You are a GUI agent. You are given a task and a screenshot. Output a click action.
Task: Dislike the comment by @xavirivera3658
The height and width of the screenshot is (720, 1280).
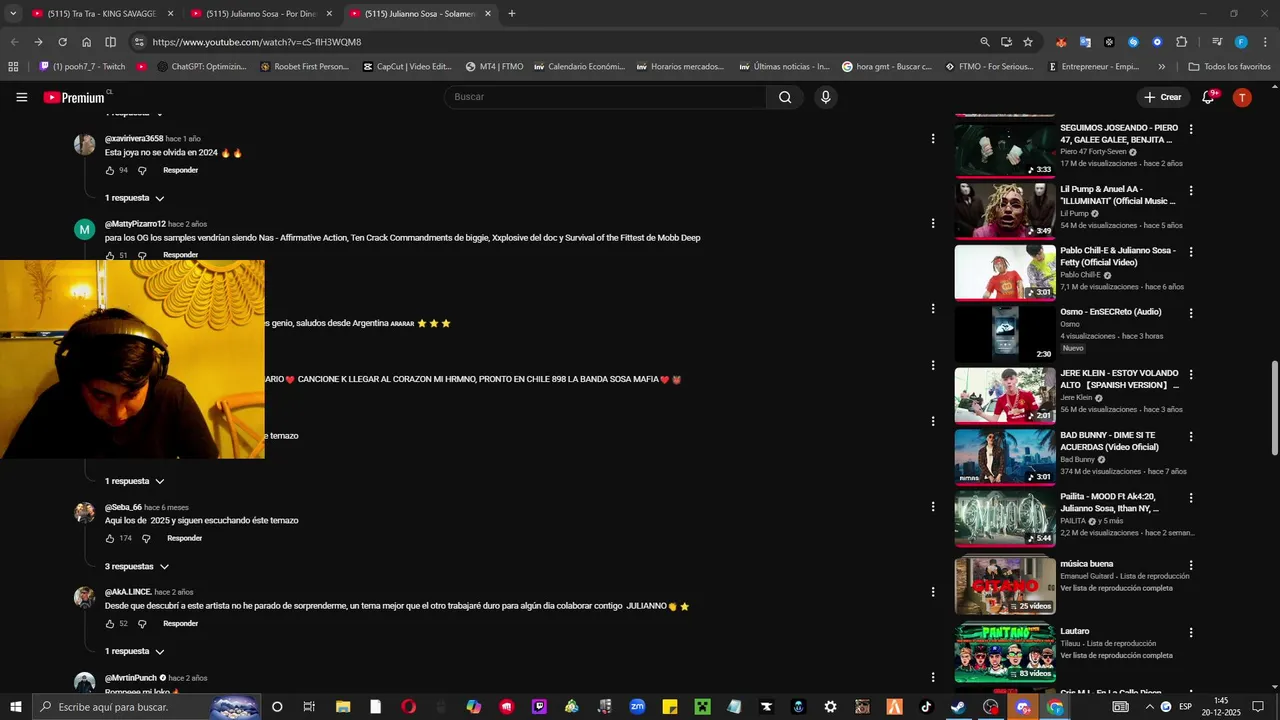point(142,170)
